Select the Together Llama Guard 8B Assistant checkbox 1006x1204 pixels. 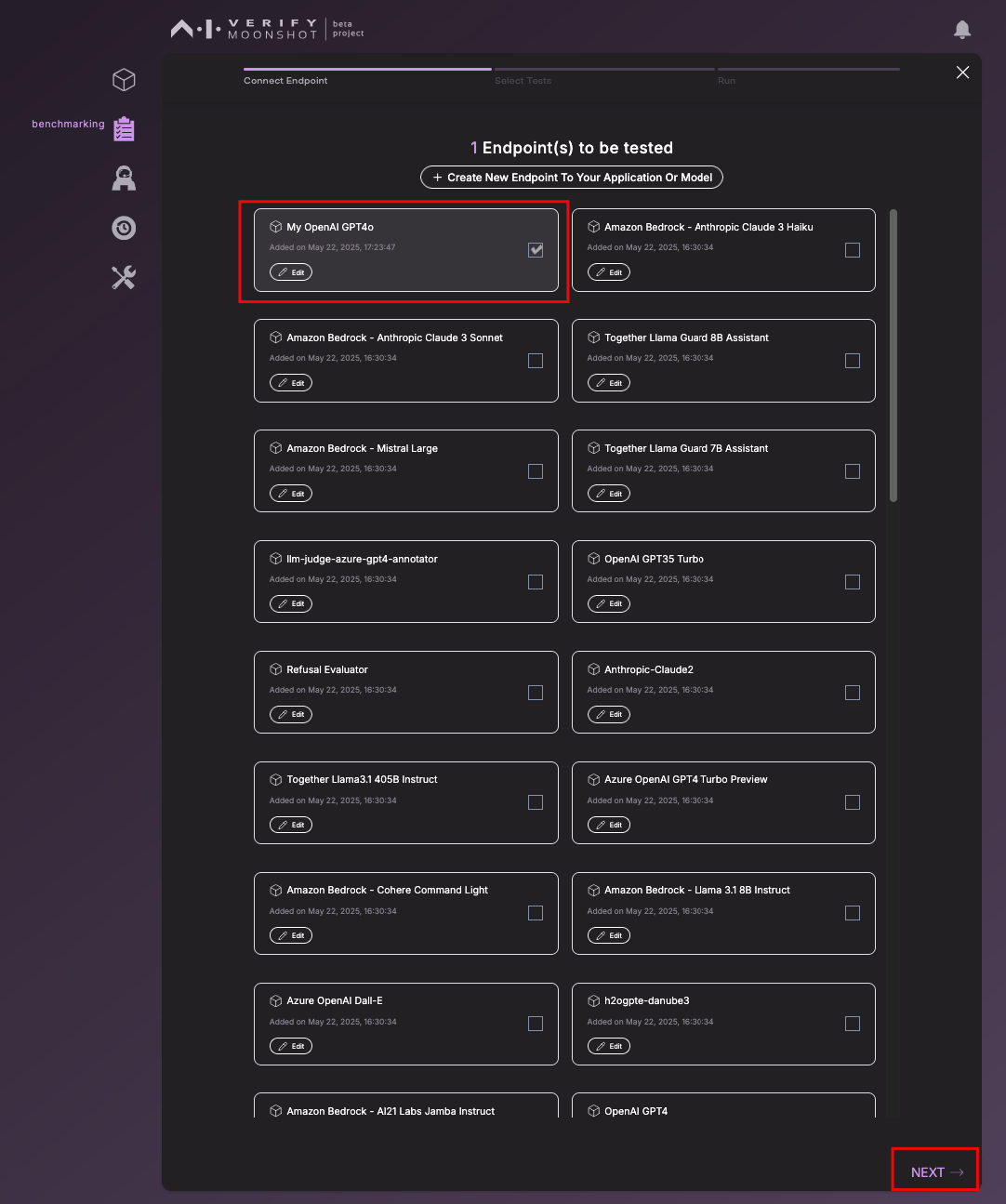[x=853, y=361]
